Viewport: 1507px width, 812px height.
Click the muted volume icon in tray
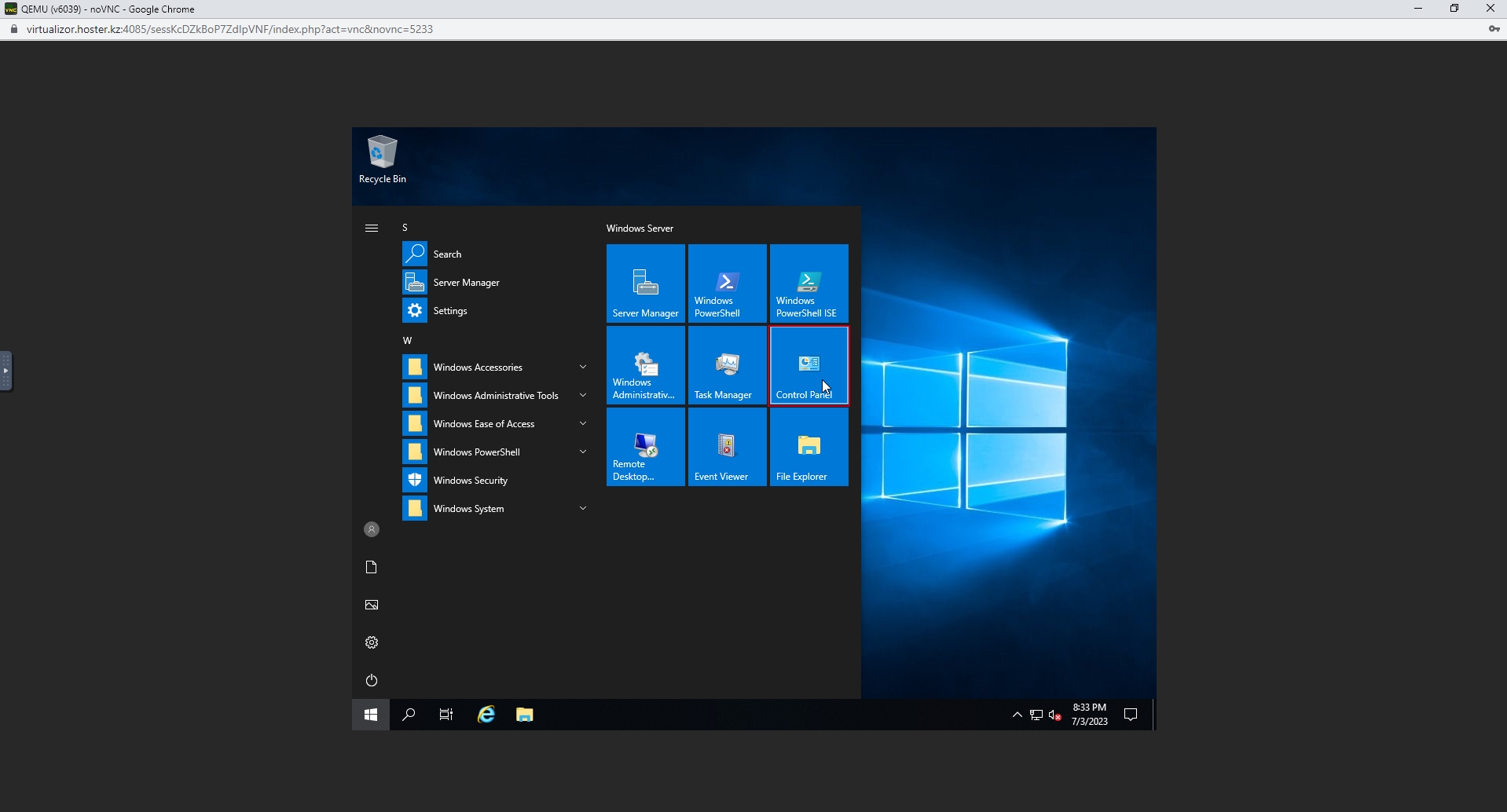1055,715
